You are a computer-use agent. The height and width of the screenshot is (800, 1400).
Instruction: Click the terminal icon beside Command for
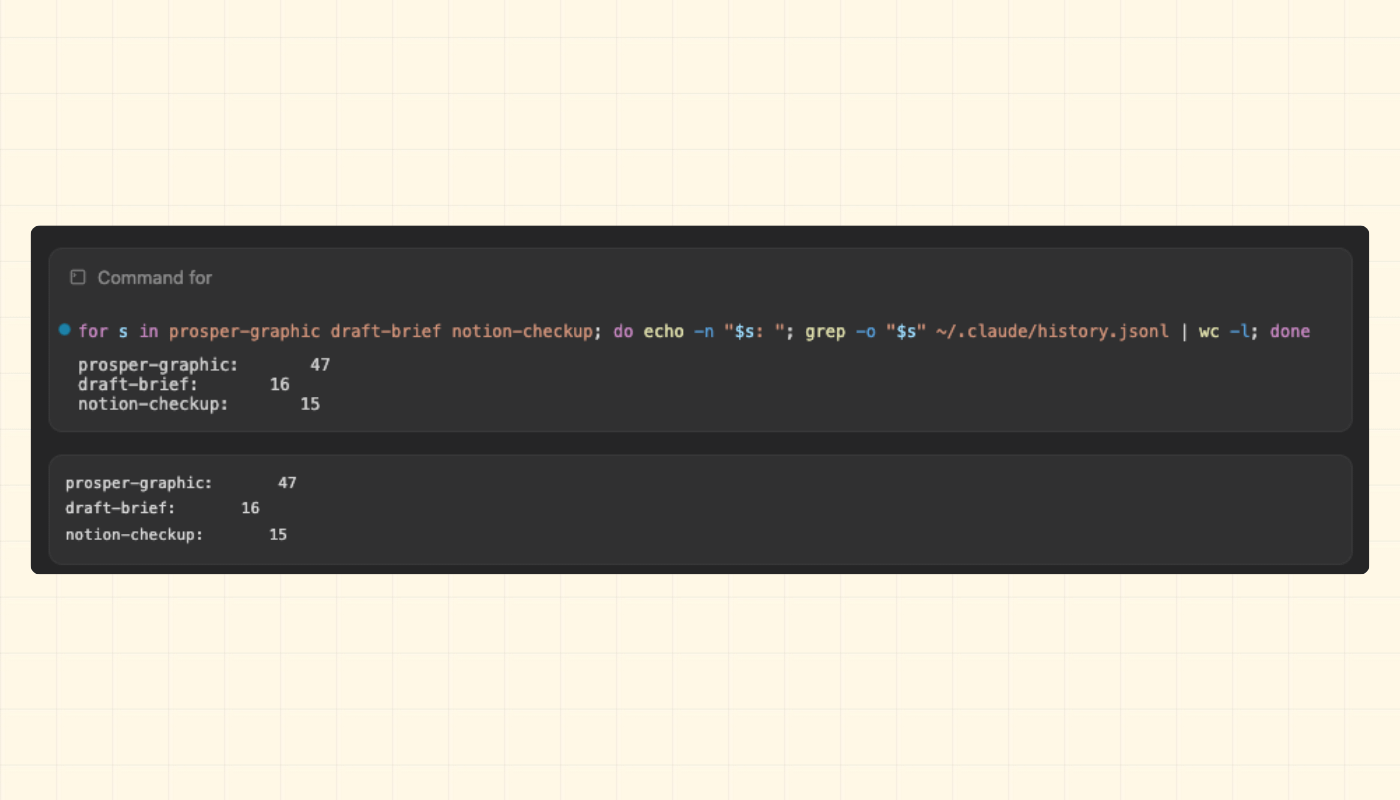tap(78, 277)
